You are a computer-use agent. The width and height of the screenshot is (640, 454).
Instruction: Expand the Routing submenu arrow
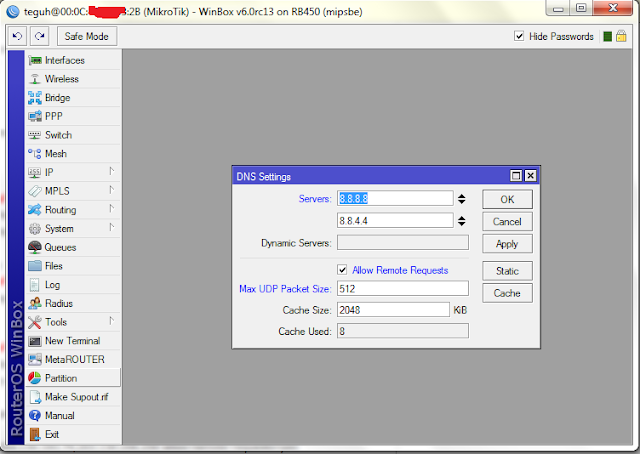(112, 209)
